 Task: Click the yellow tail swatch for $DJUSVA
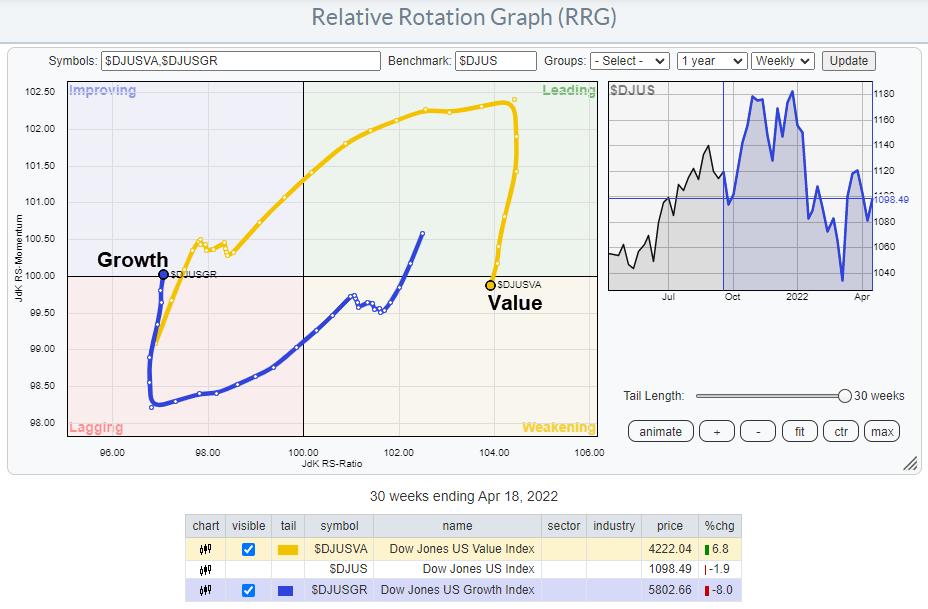pyautogui.click(x=288, y=548)
